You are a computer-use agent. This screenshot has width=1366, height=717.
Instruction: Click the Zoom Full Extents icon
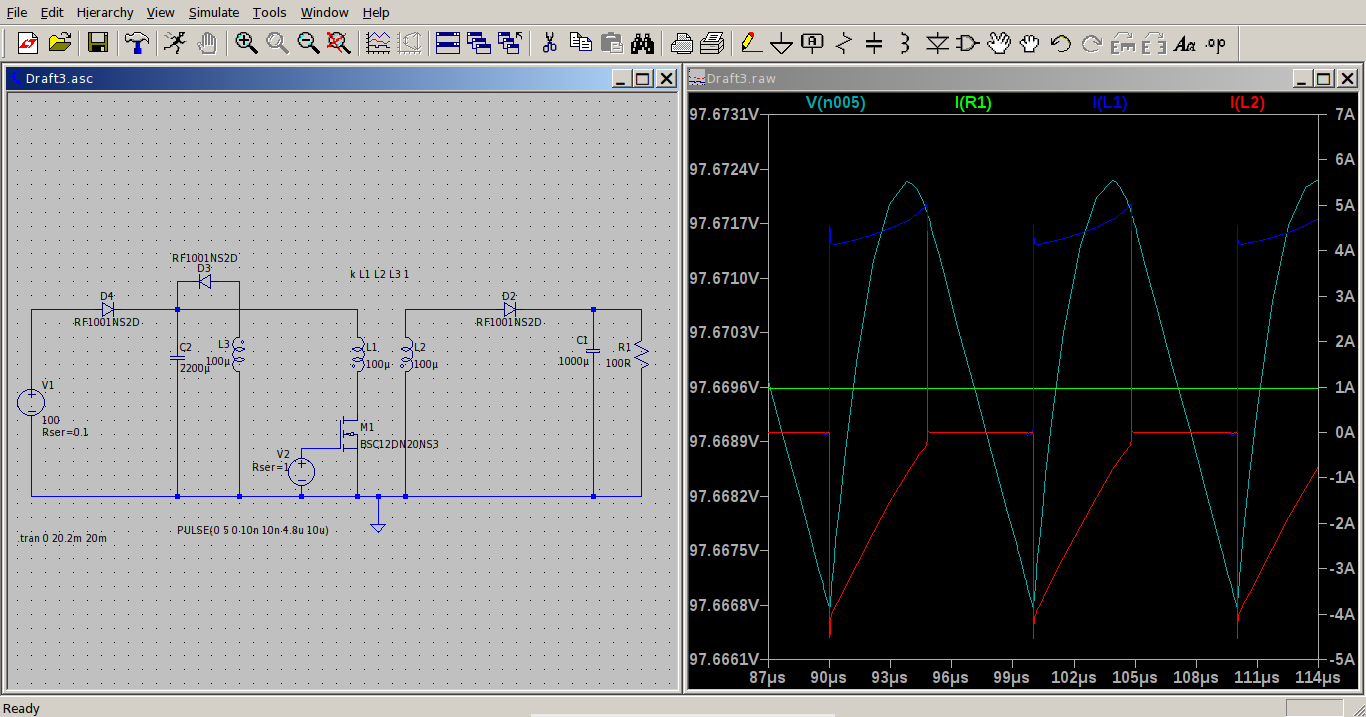tap(339, 42)
